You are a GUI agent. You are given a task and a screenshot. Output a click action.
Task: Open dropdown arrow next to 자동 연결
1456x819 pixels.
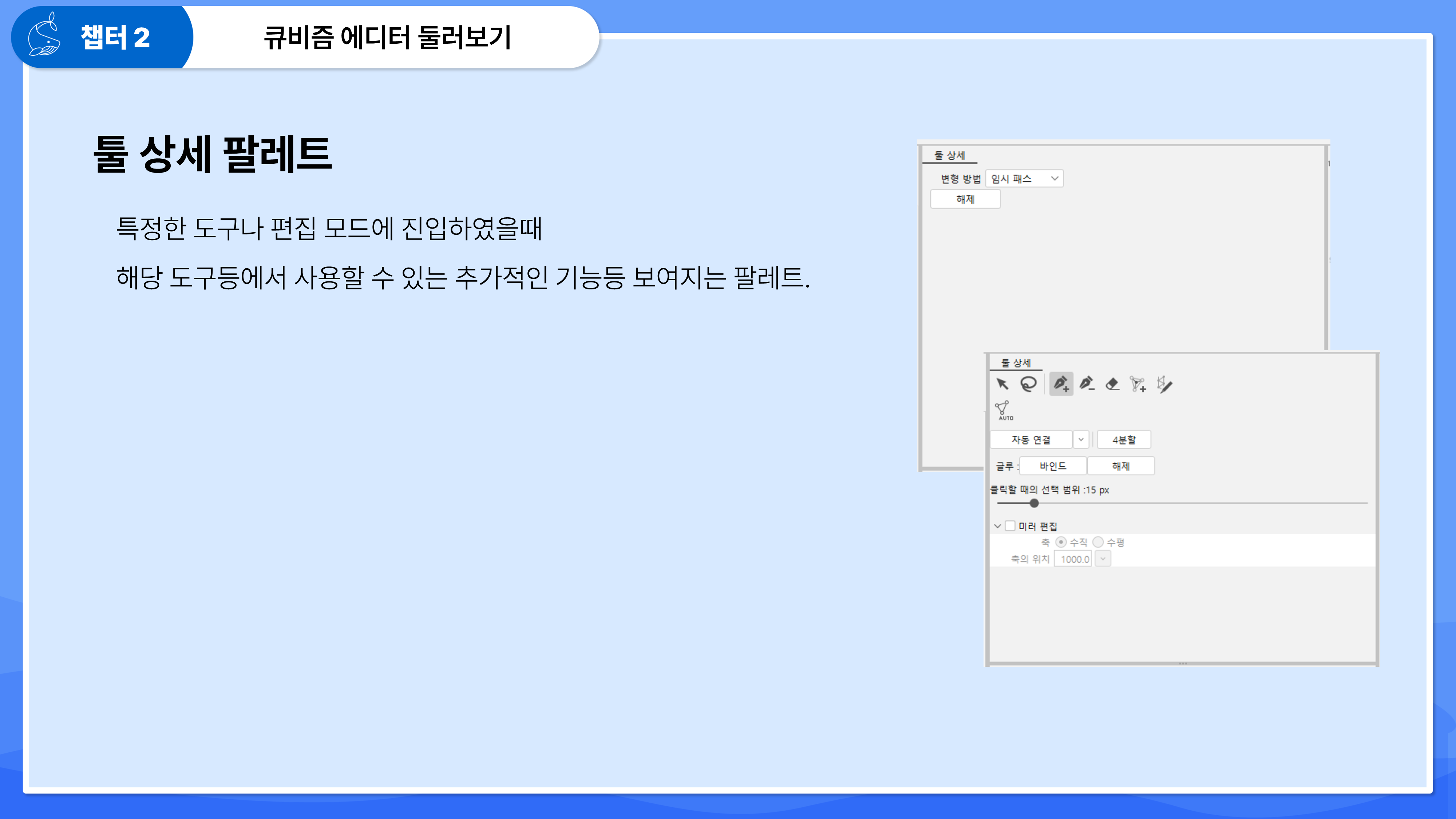tap(1081, 440)
